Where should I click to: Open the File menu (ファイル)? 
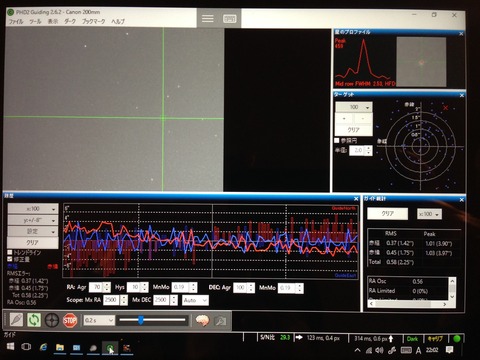(16, 22)
